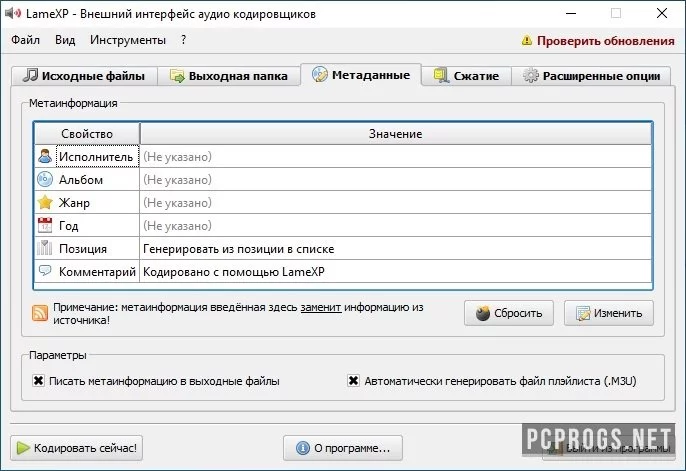Click the bomb icon on Сбросить button

pyautogui.click(x=483, y=313)
